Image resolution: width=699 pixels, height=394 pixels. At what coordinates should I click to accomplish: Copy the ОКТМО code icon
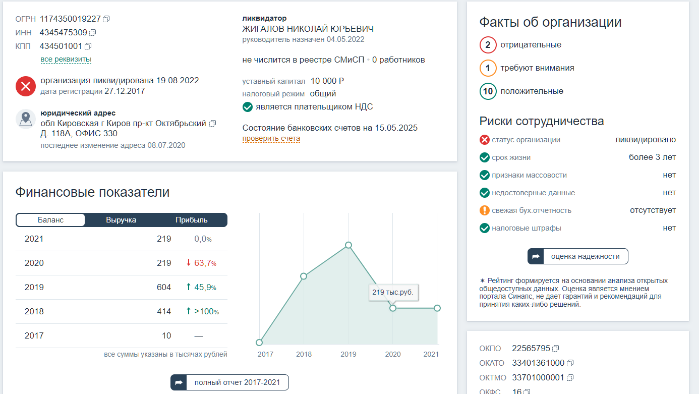click(x=570, y=378)
